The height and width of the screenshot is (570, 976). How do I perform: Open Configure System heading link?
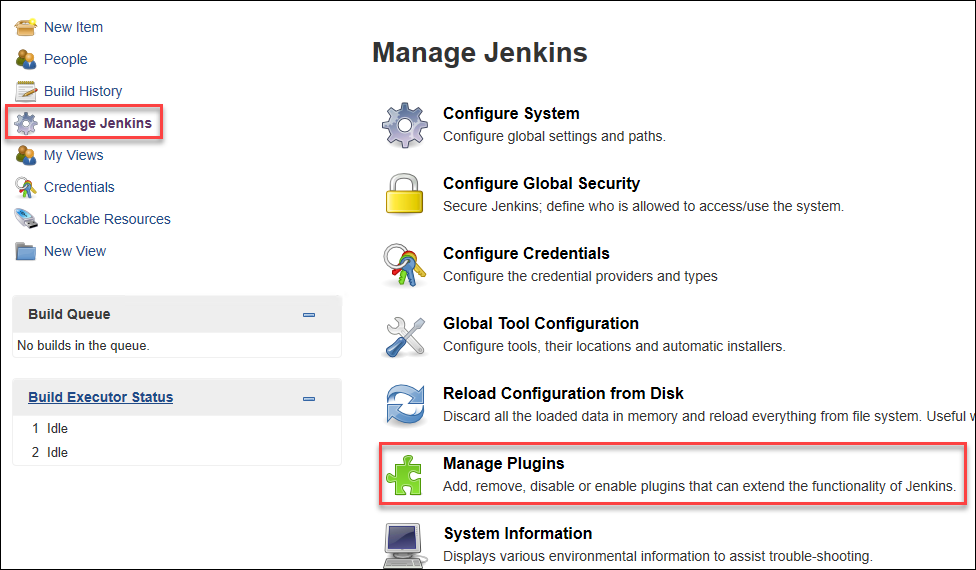click(x=511, y=113)
